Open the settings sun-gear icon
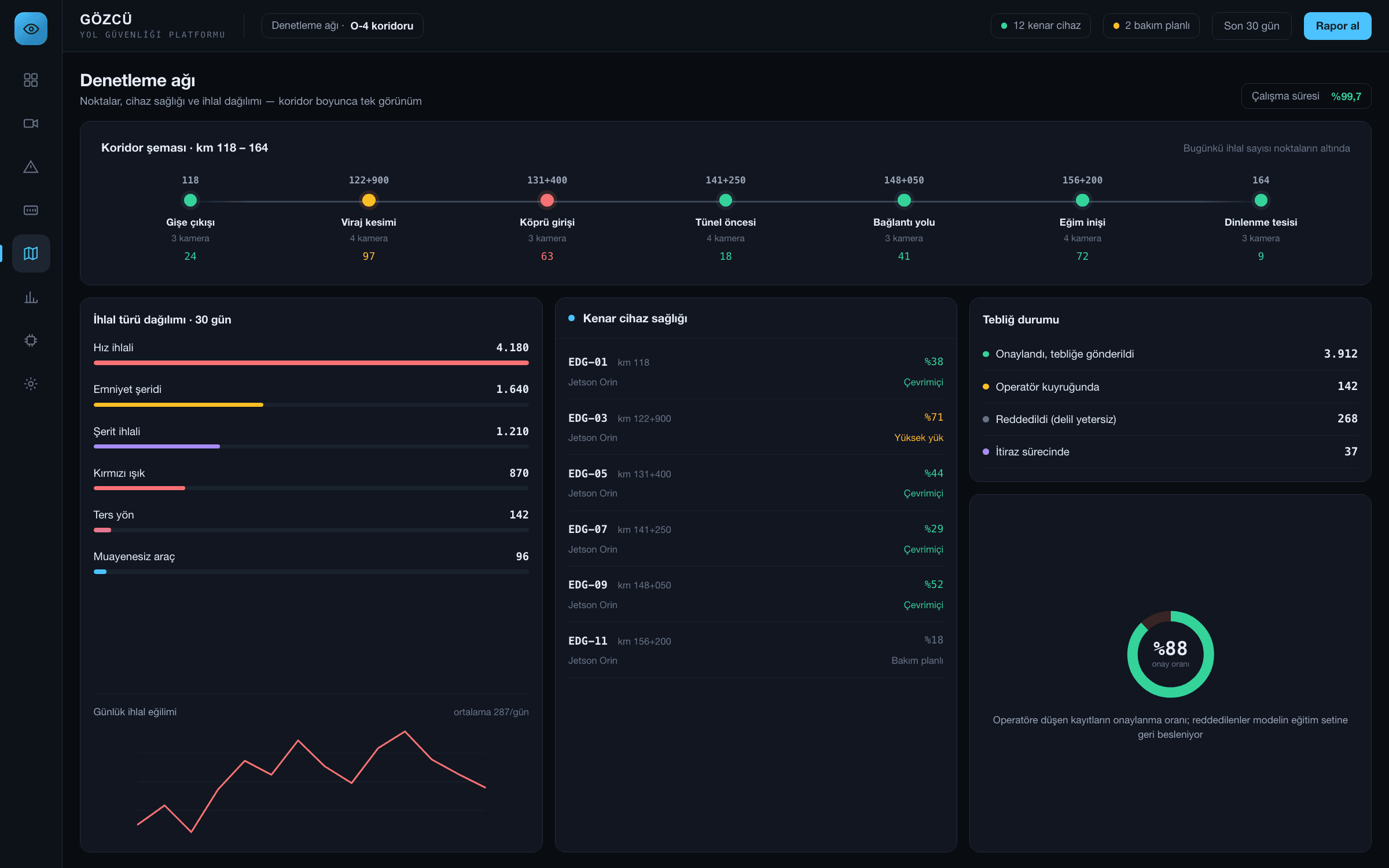 click(31, 384)
